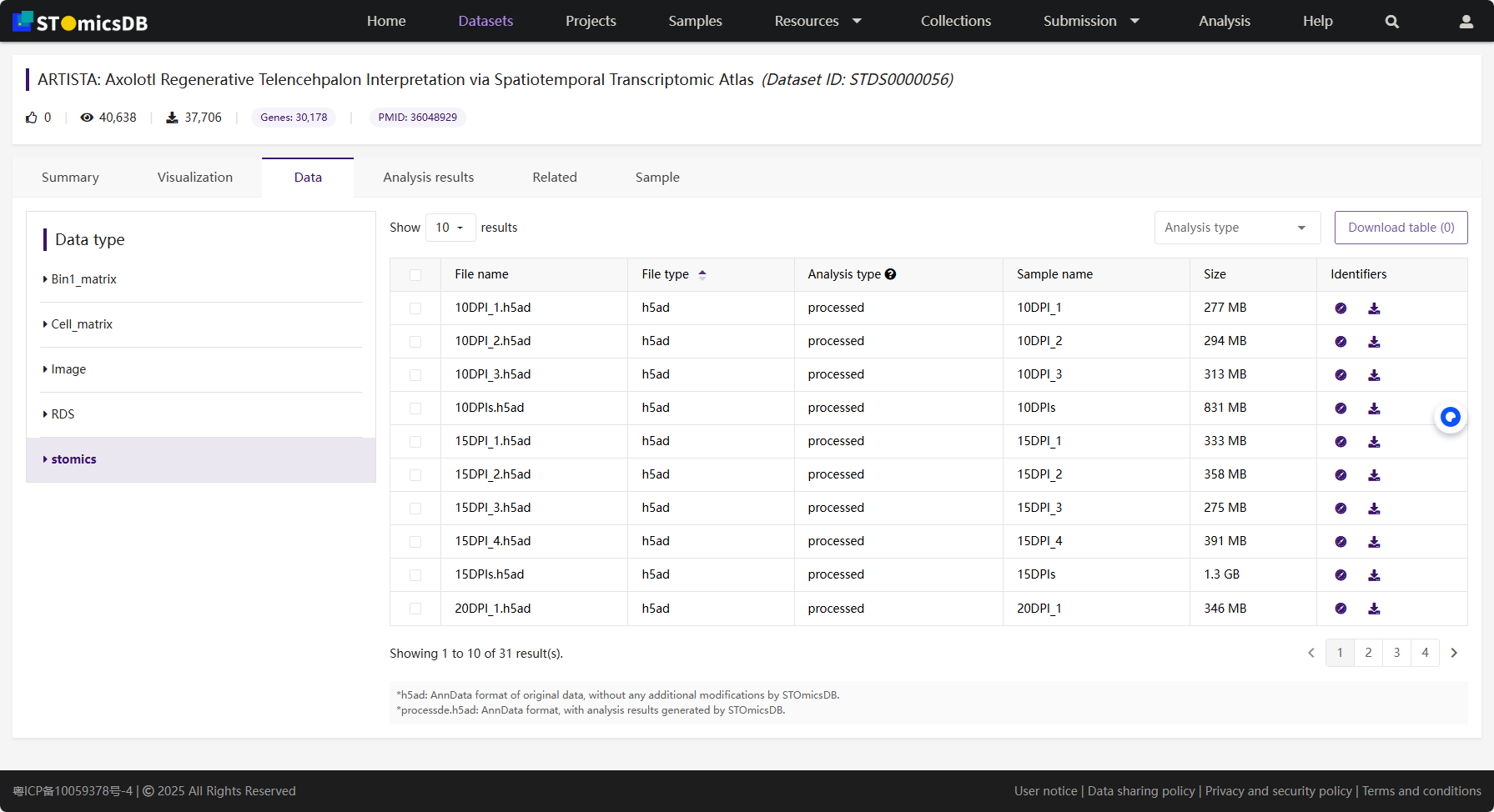Click the Genes: 30,178 badge
Screen dimensions: 1494x812
(294, 118)
